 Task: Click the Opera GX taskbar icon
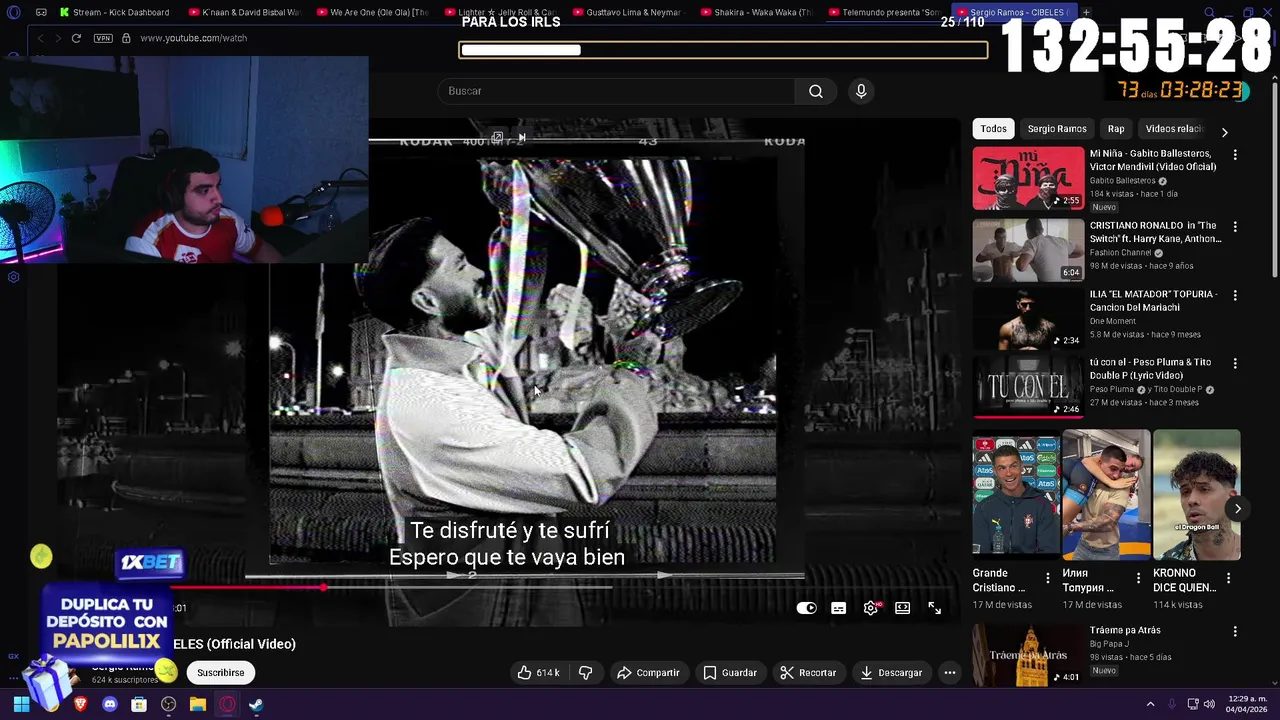coord(227,704)
